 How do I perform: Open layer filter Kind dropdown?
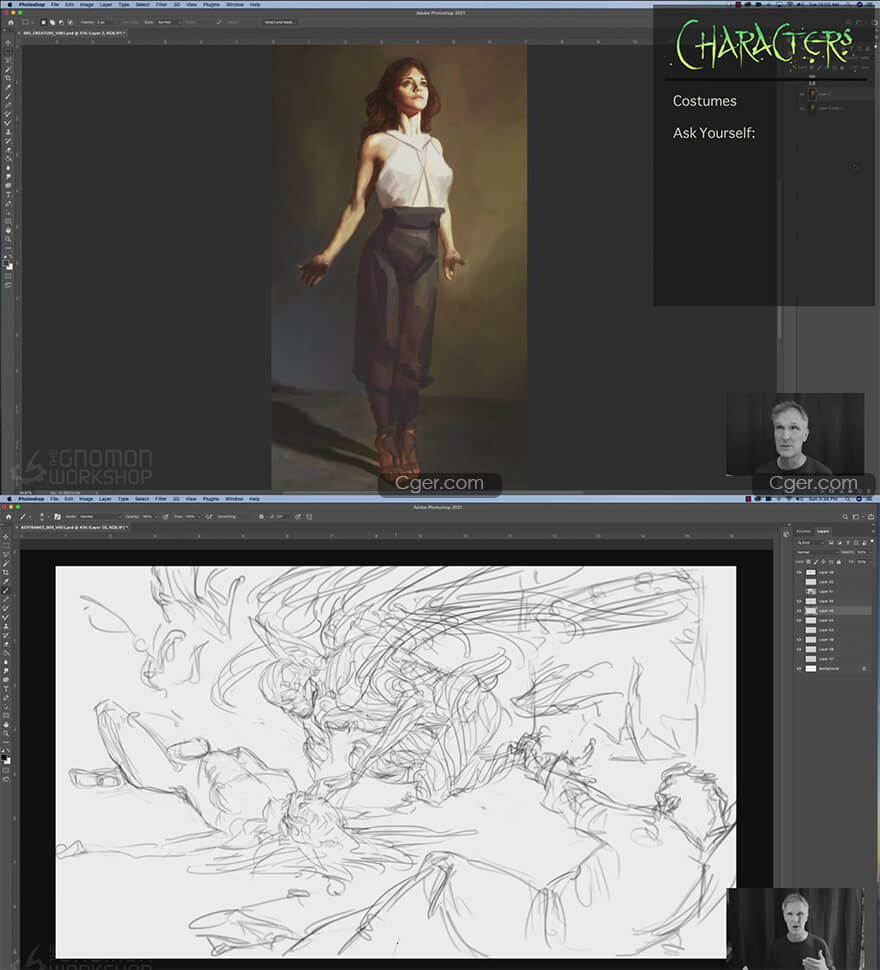(x=811, y=543)
